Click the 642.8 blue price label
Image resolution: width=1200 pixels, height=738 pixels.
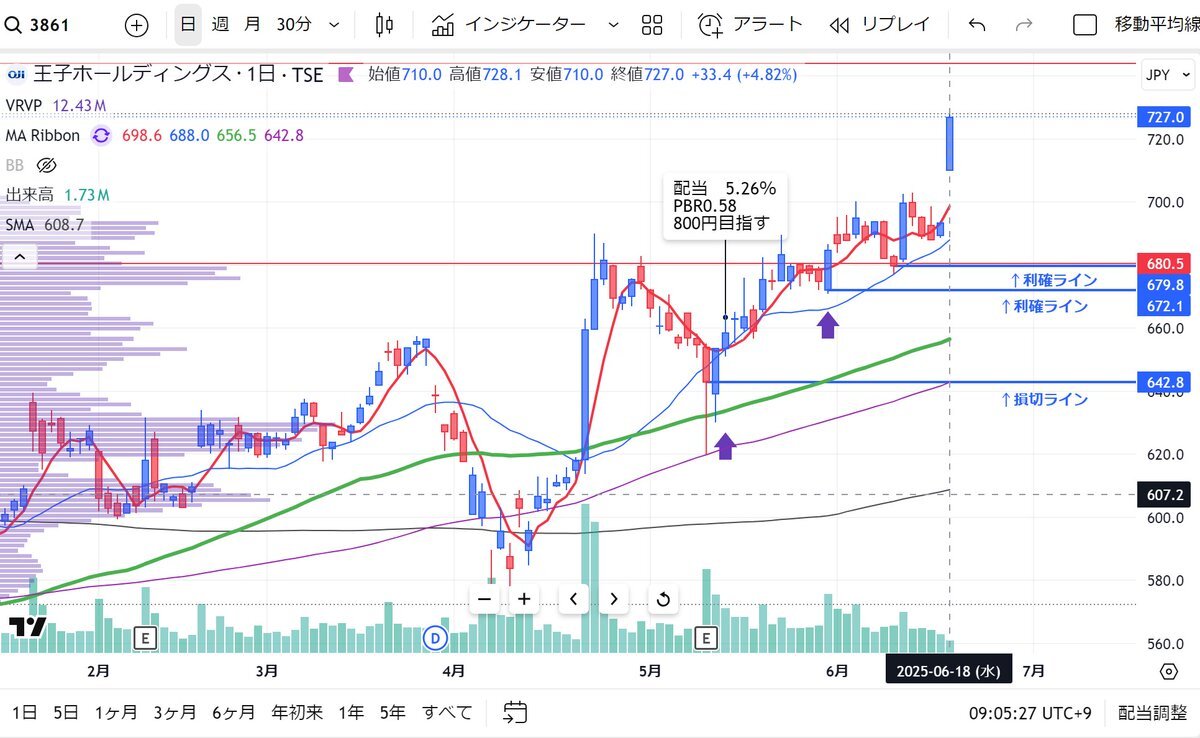1163,382
